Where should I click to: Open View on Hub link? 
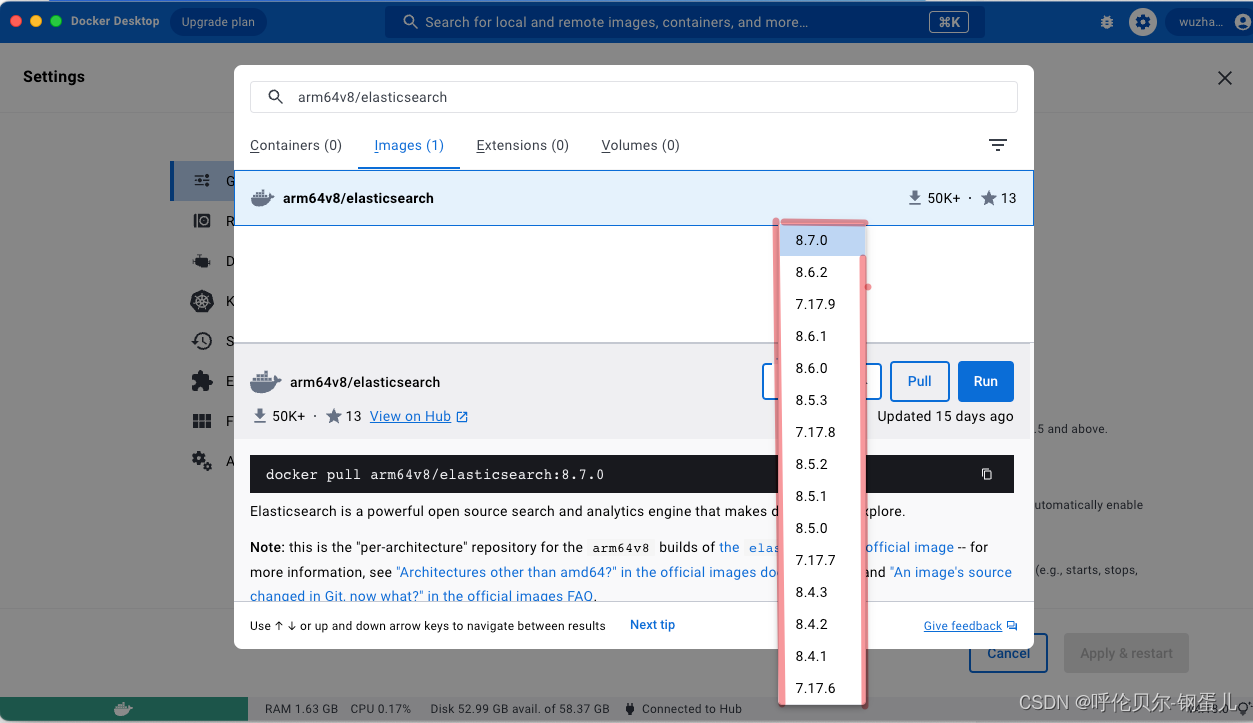coord(418,416)
